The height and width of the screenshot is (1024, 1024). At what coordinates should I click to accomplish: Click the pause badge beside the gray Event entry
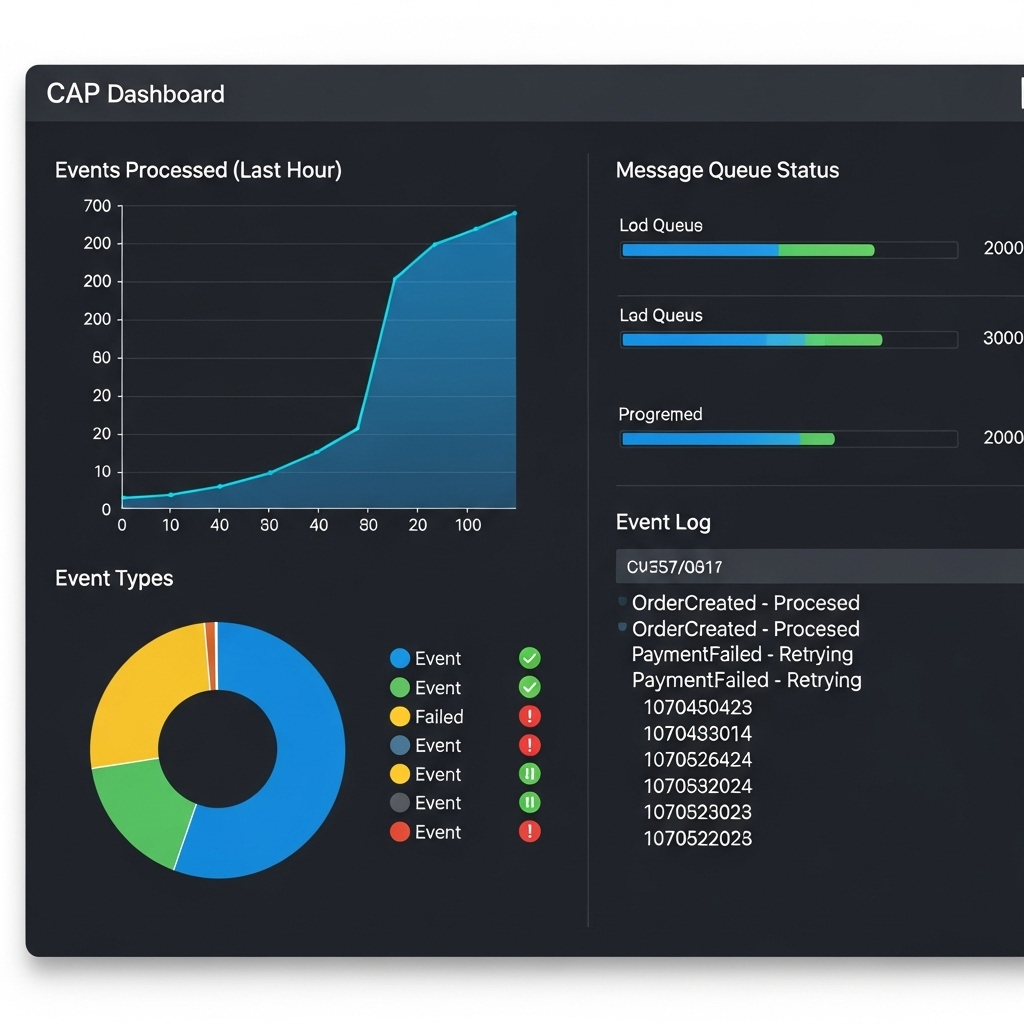click(530, 802)
